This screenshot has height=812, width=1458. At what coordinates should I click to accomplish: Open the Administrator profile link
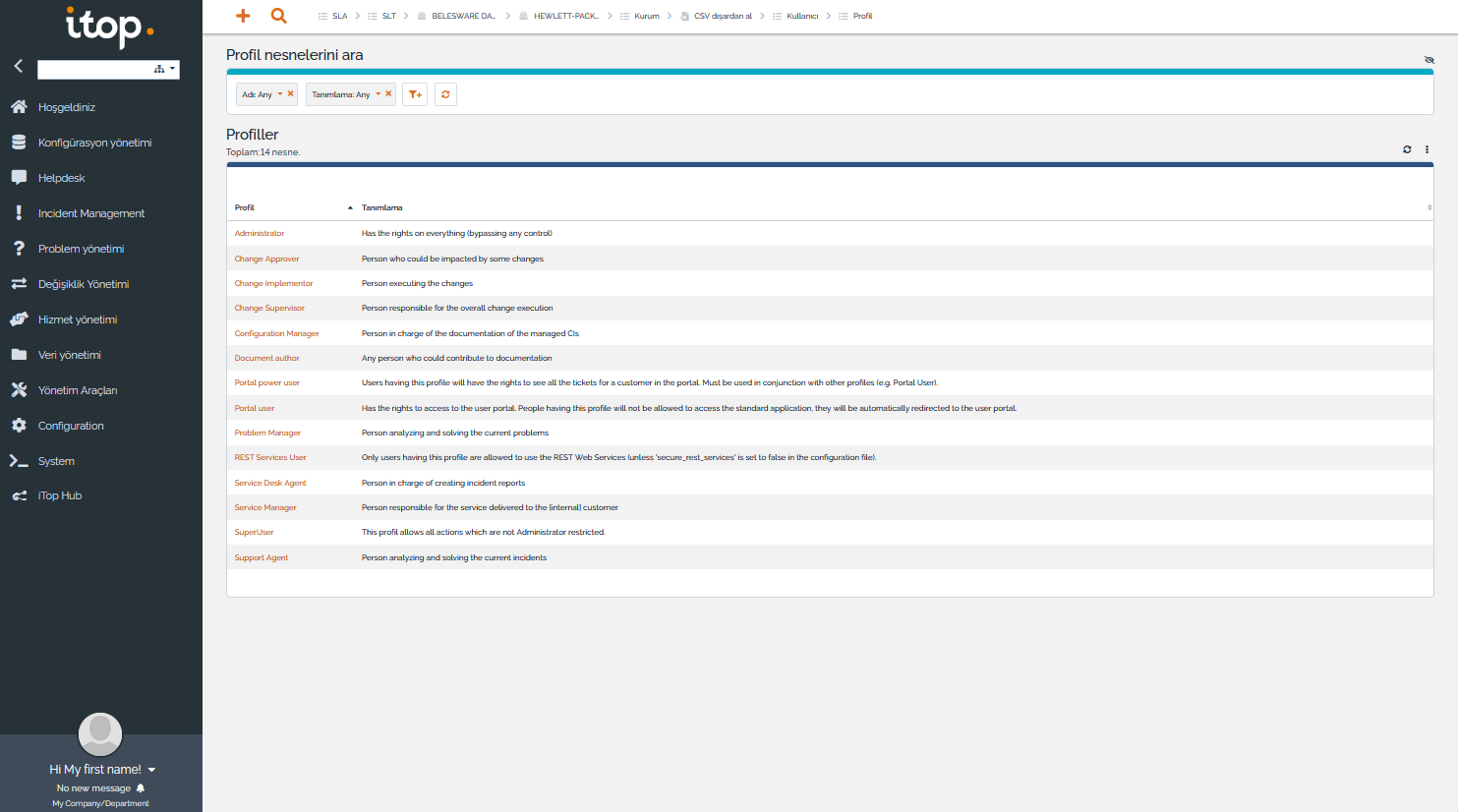(260, 234)
